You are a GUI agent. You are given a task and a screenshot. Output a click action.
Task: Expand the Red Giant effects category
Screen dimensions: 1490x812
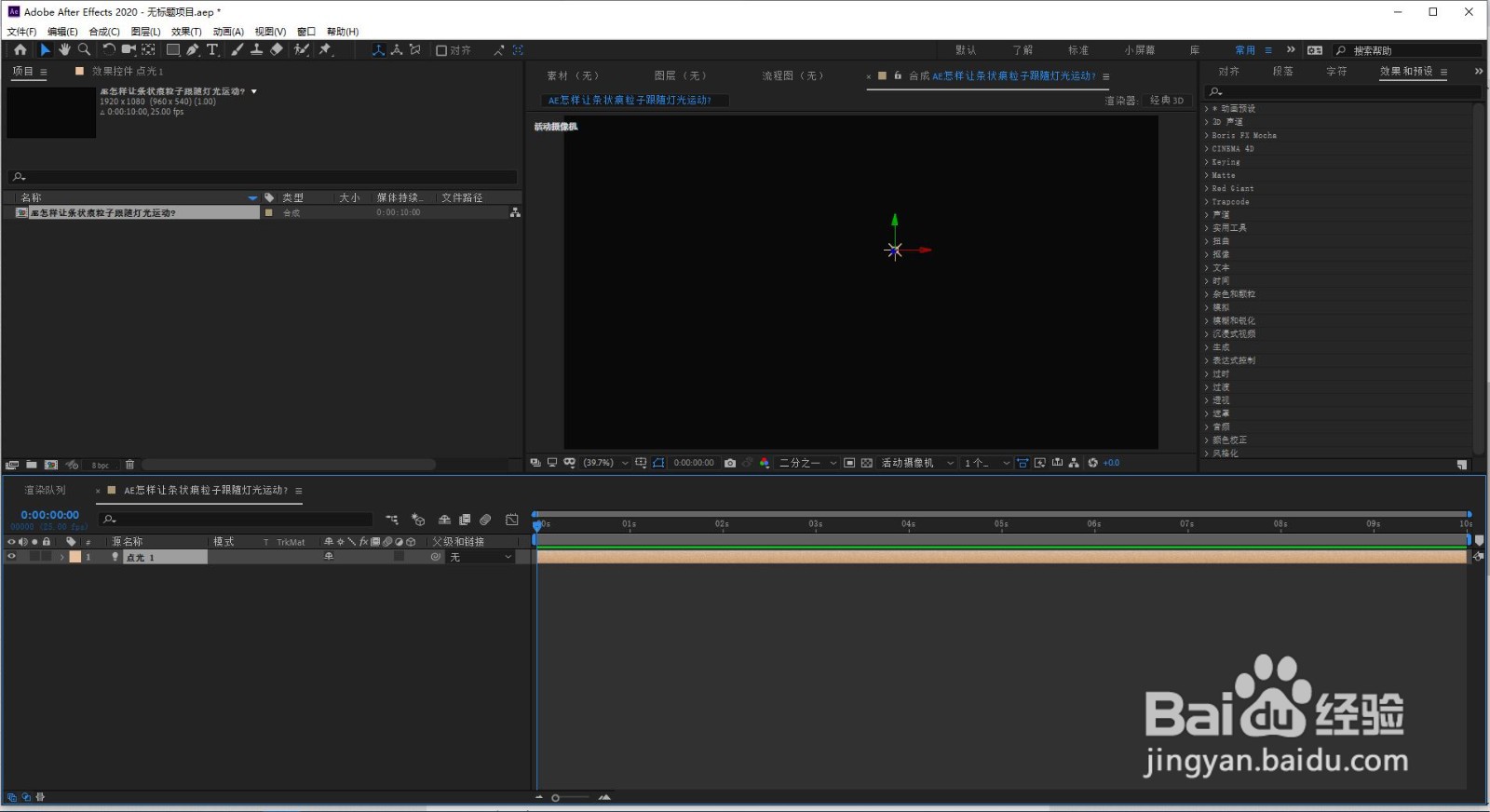tap(1207, 189)
